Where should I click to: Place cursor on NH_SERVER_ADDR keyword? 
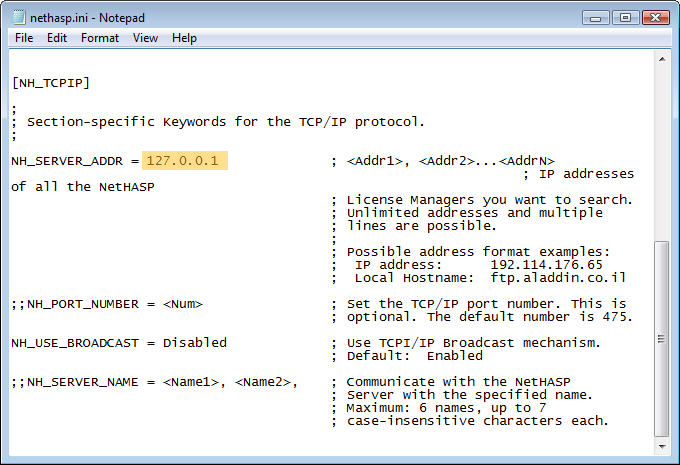66,161
